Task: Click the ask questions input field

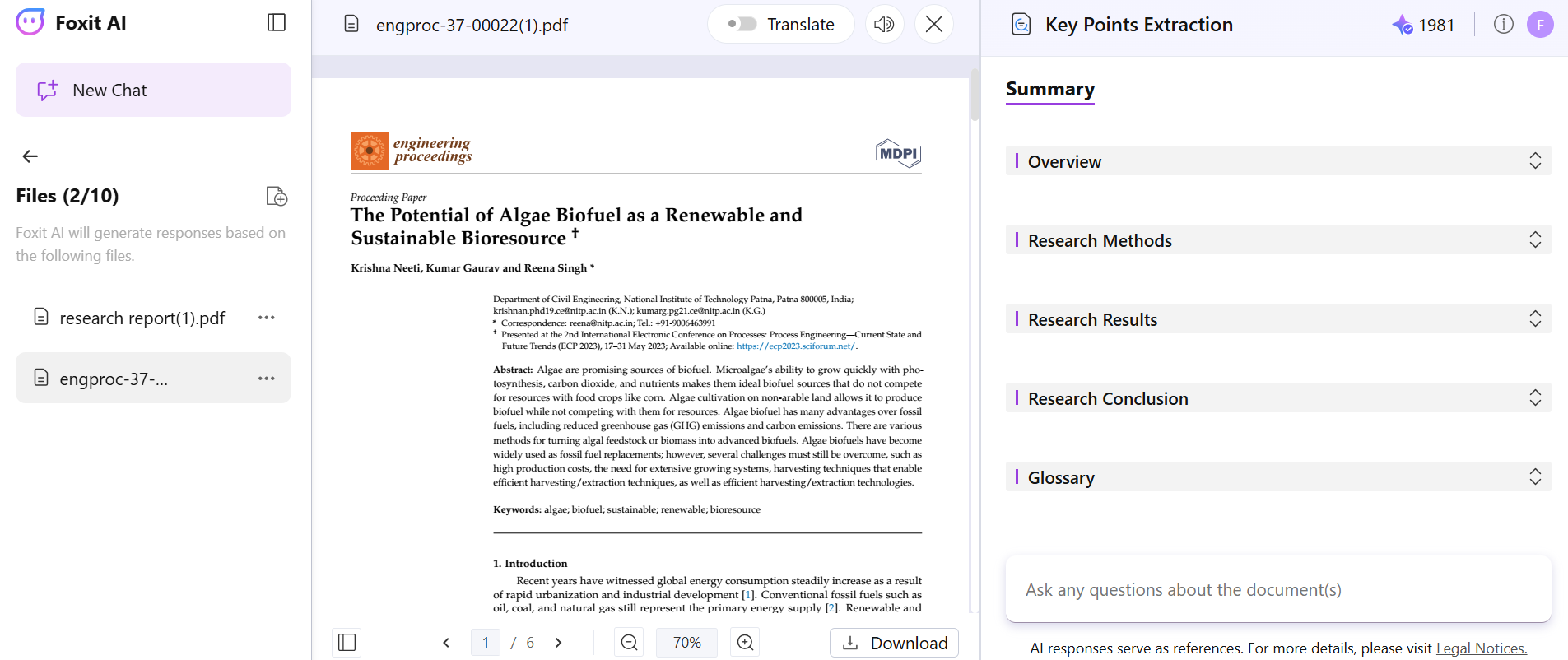Action: pos(1278,589)
